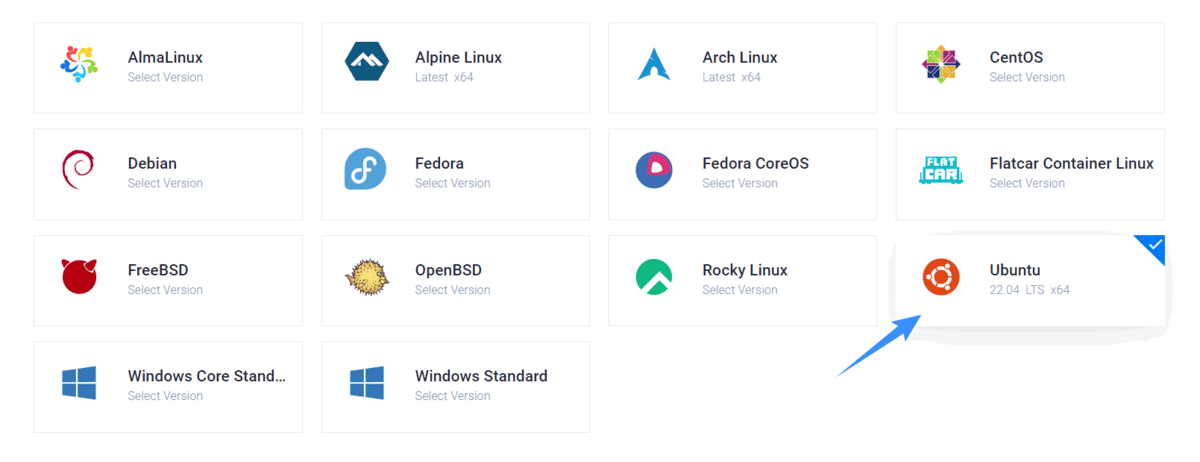Viewport: 1200px width, 462px height.
Task: Click the OpenBSD pufferfish logo
Action: (366, 276)
